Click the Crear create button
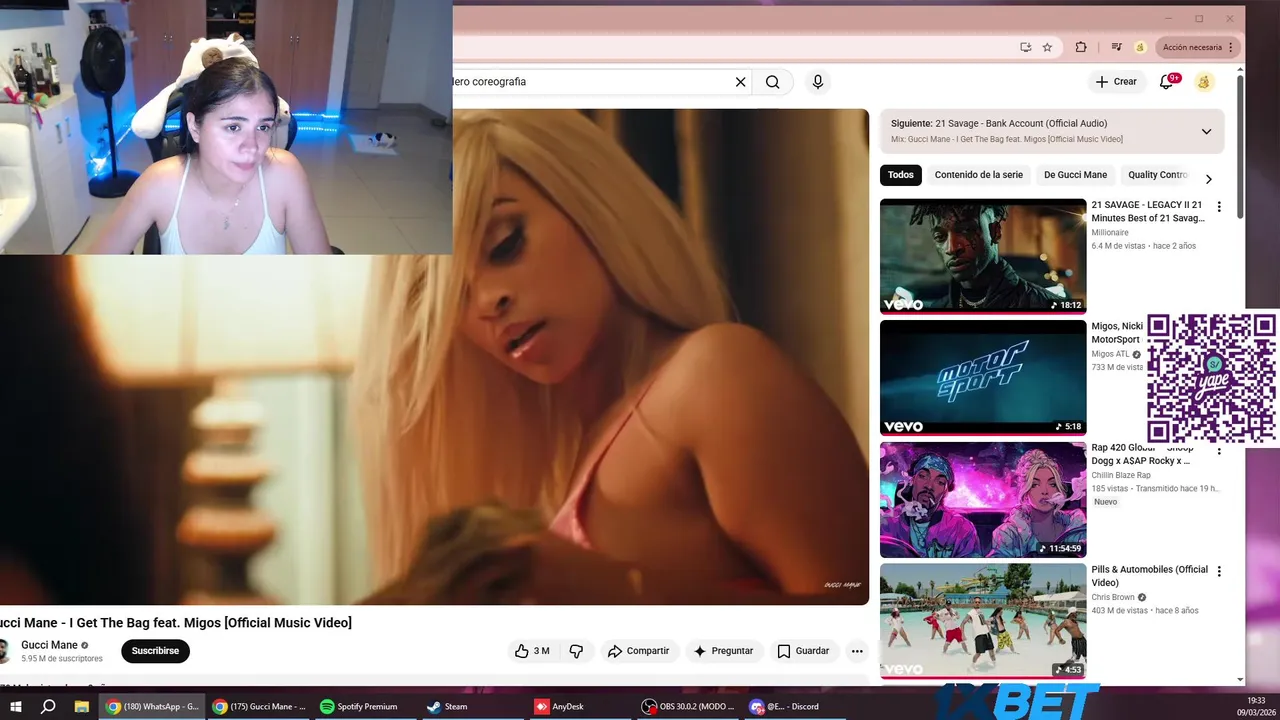 pos(1116,82)
